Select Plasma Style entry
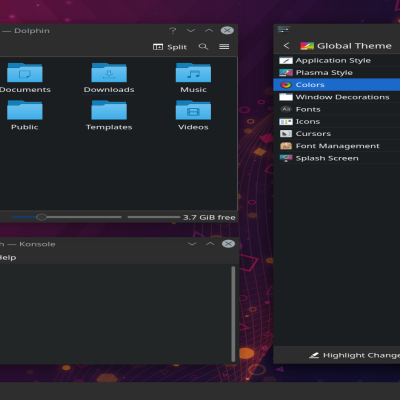Viewport: 400px width, 400px height. (x=337, y=73)
